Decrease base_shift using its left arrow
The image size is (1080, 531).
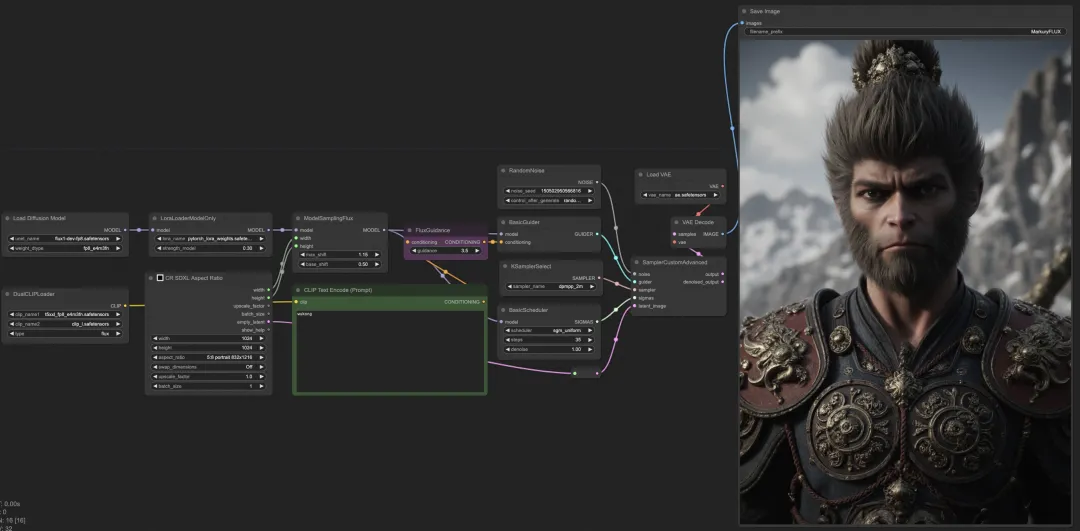(302, 264)
